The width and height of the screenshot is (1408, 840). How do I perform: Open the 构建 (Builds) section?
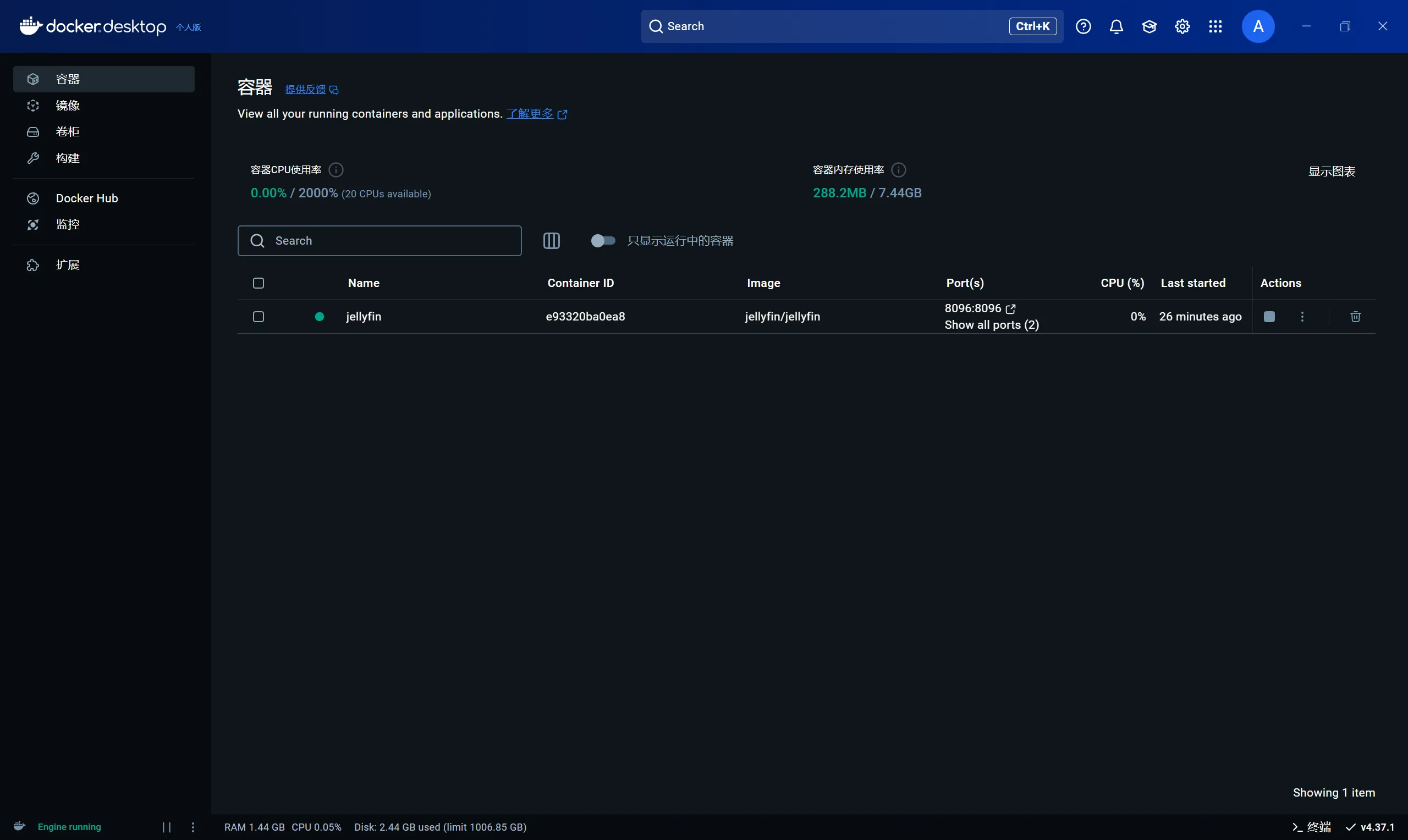pyautogui.click(x=67, y=158)
